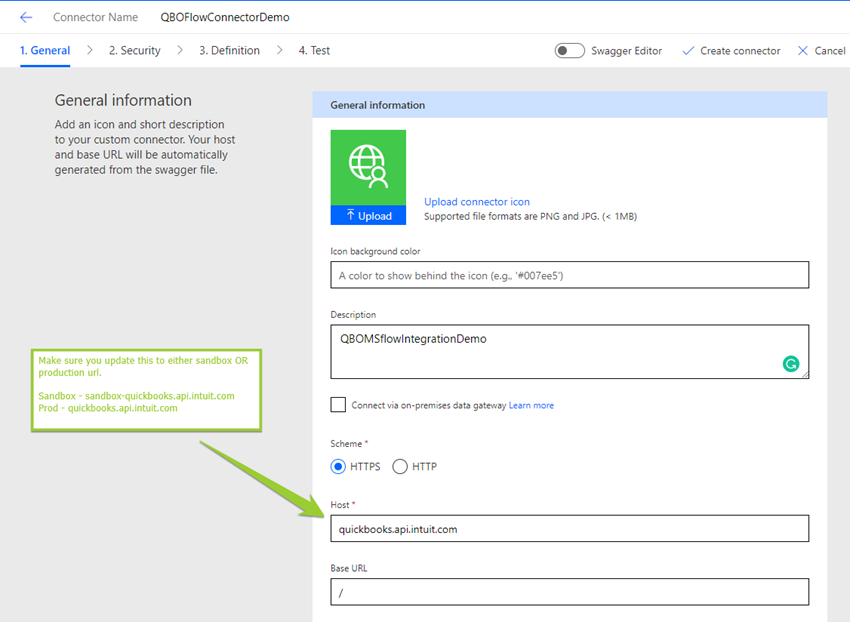Click the Host input field

tap(569, 529)
